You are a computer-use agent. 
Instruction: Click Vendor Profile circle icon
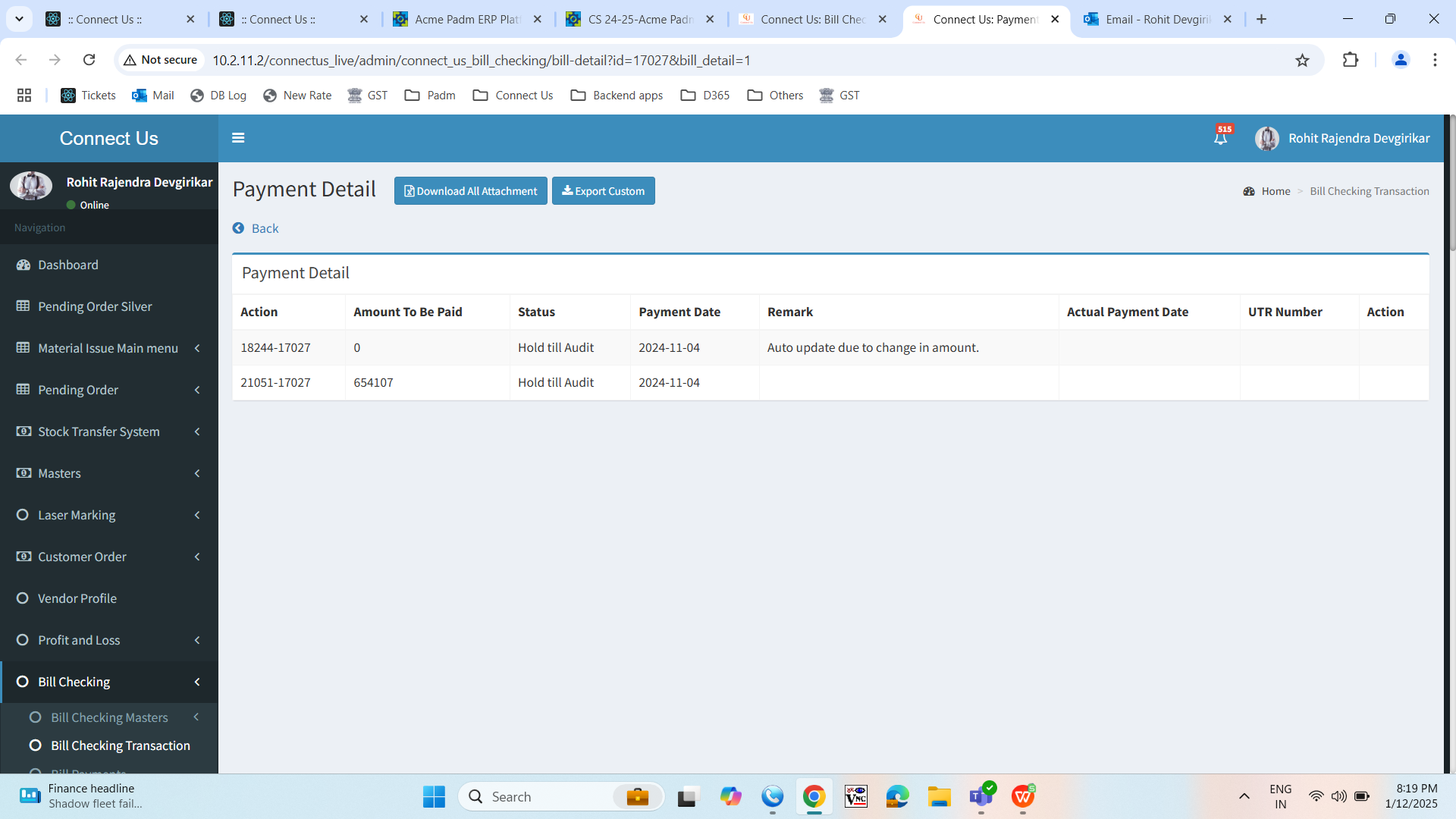click(x=23, y=598)
